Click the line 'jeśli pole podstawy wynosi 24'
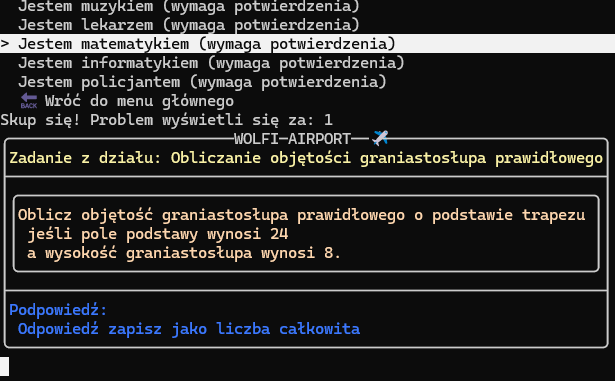This screenshot has width=615, height=381. [158, 234]
